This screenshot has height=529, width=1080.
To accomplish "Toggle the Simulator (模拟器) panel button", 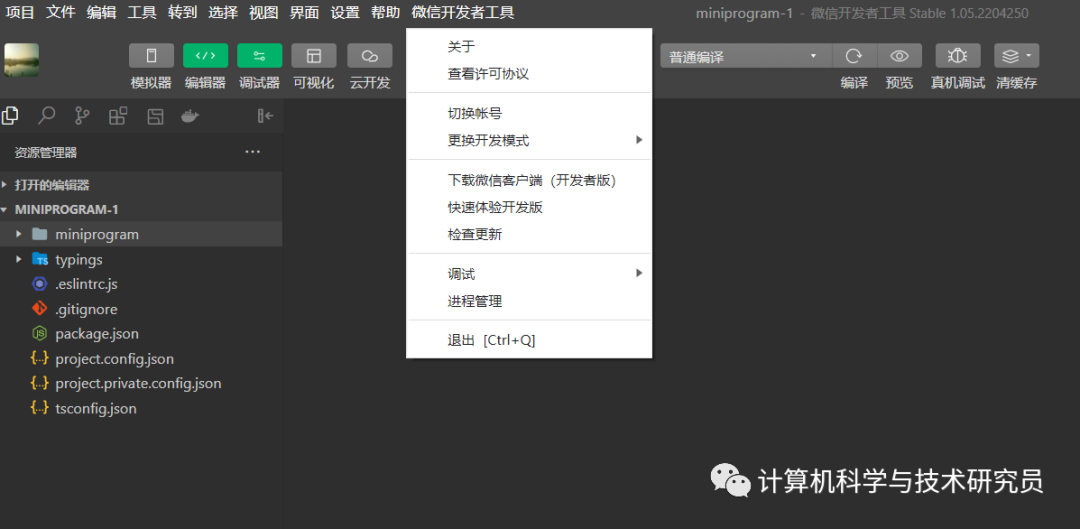I will [x=152, y=56].
